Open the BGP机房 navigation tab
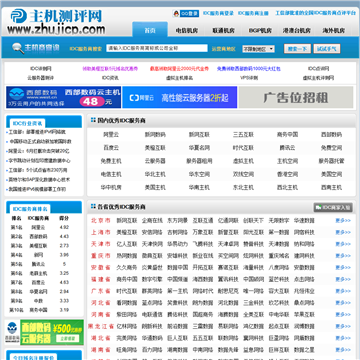Image resolution: width=360 pixels, height=360 pixels. pos(260,30)
